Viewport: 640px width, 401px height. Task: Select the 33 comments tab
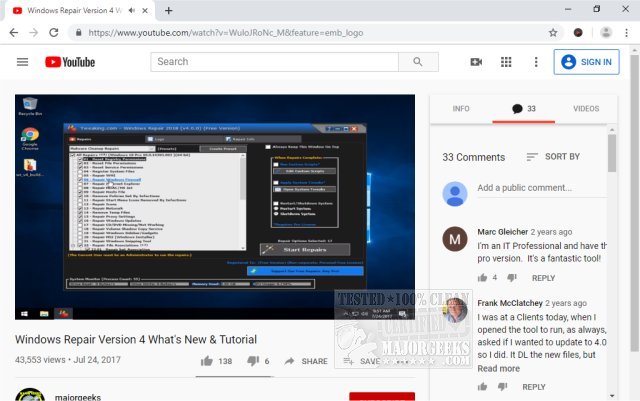[523, 109]
